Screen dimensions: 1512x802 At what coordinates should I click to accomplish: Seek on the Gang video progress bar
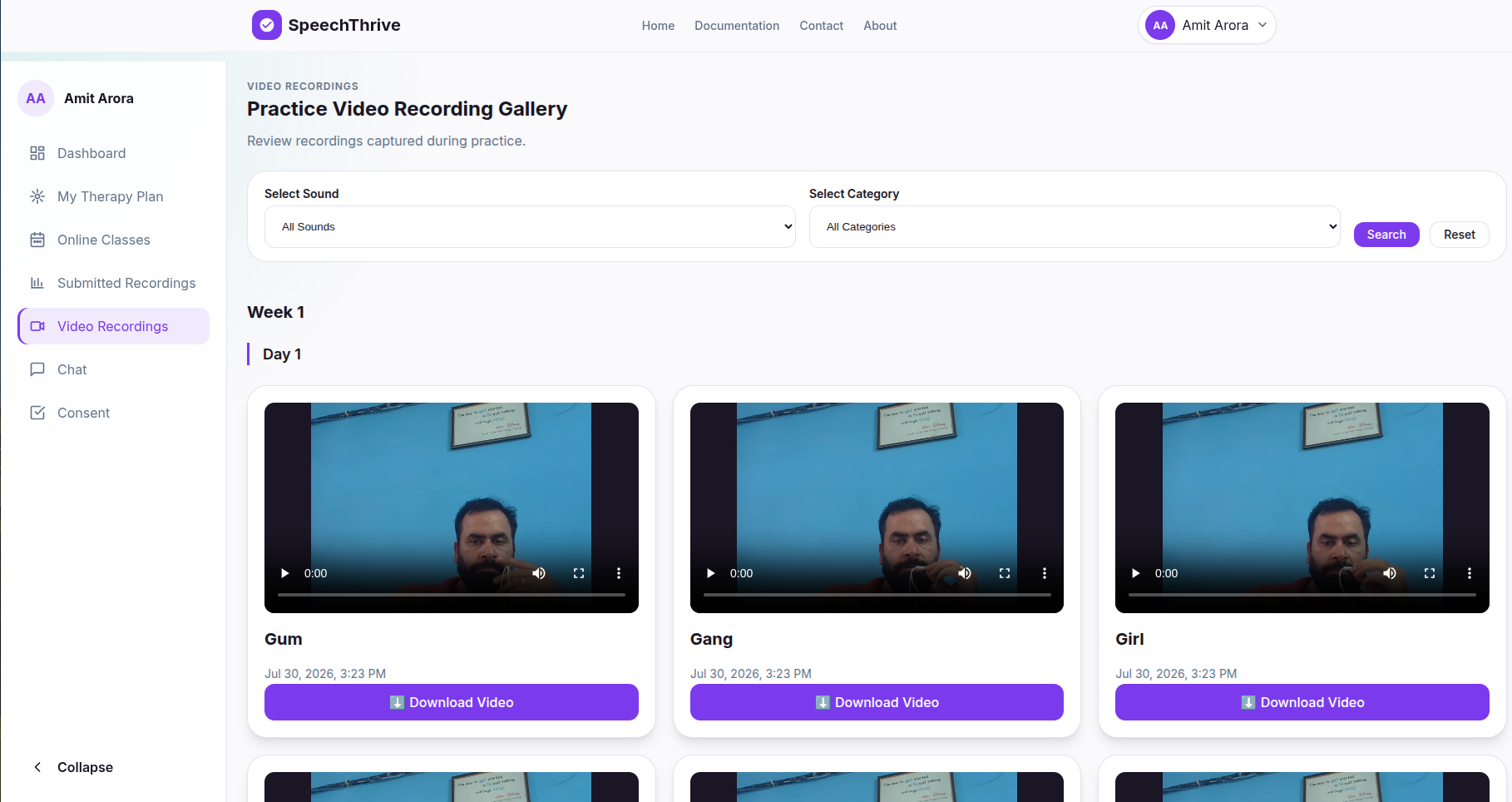877,595
